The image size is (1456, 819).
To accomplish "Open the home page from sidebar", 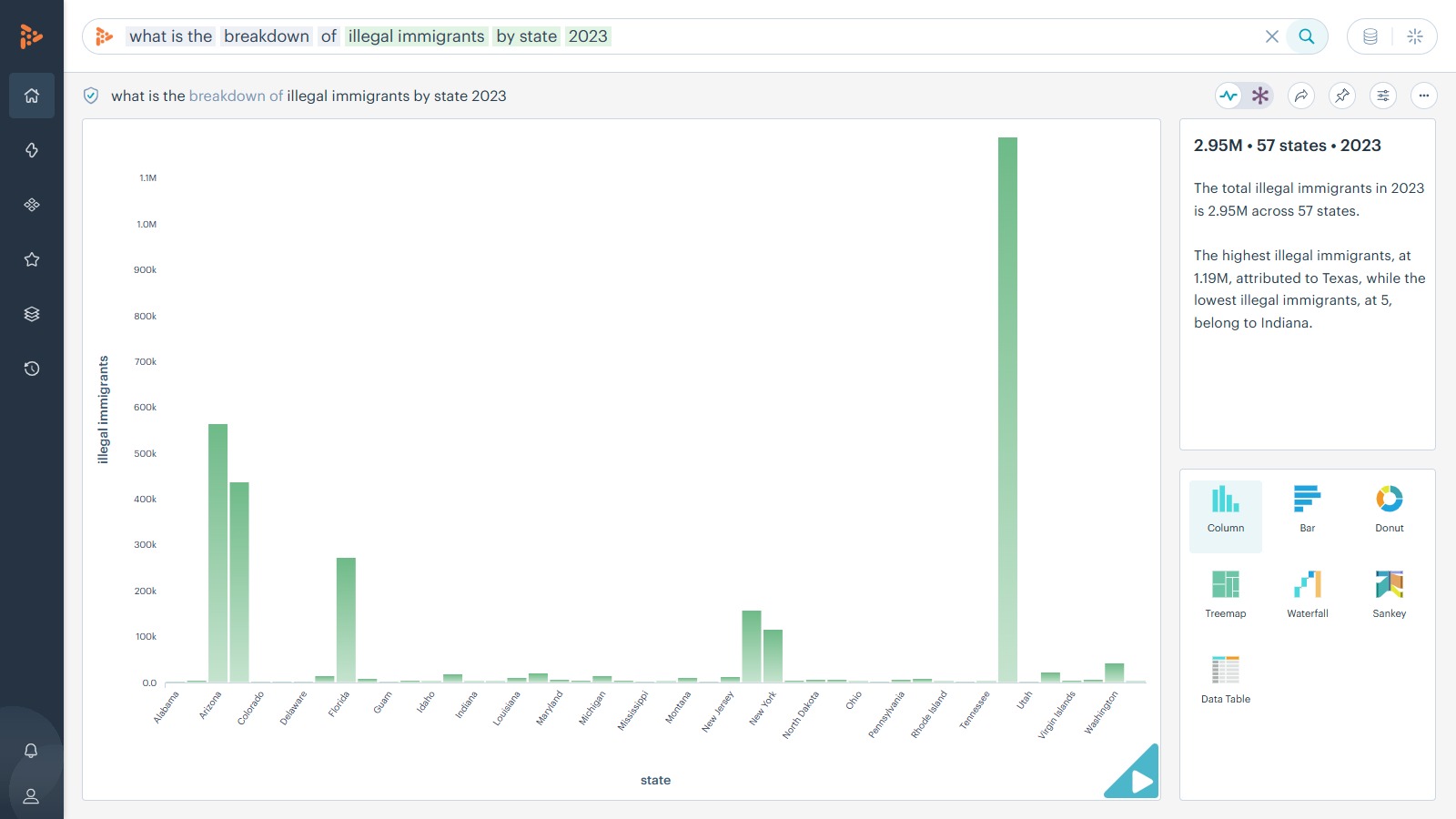I will coord(32,96).
